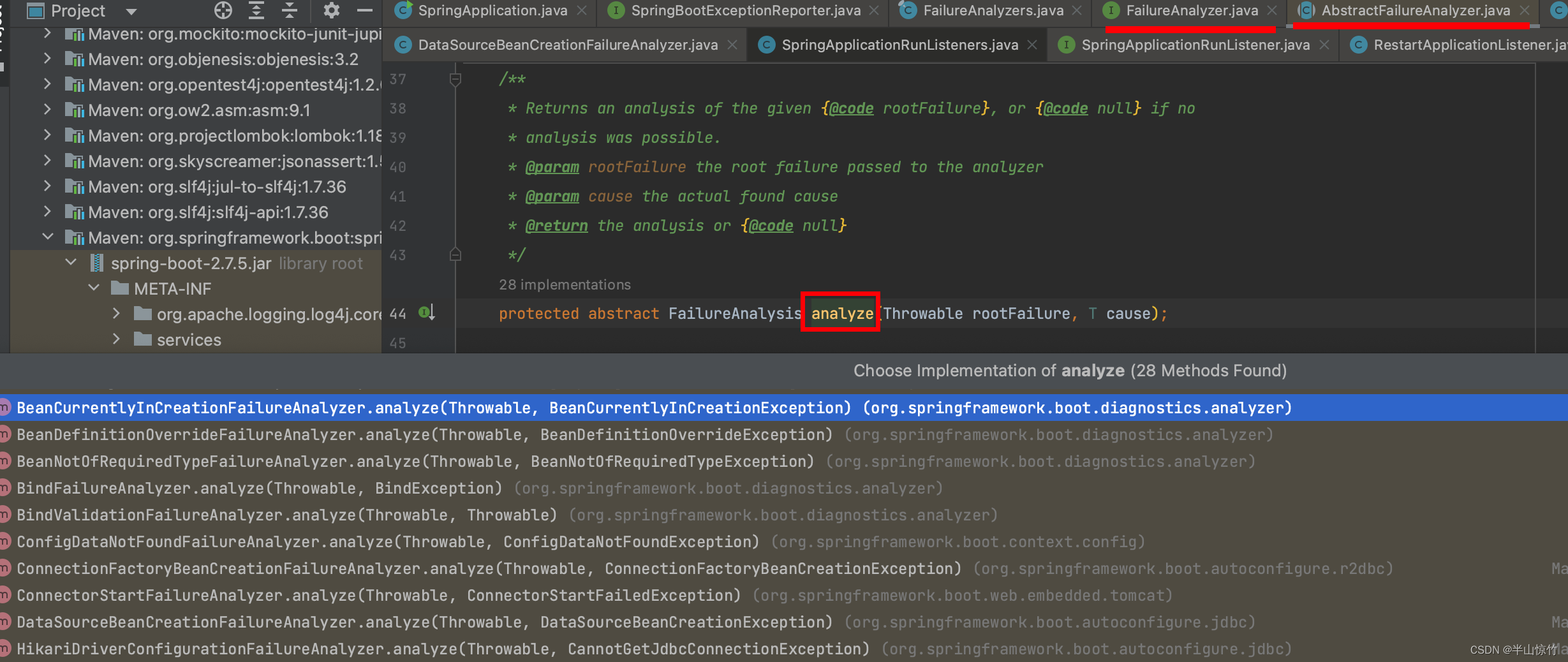
Task: Collapse Maven org.springframework.boot node
Action: click(x=47, y=237)
